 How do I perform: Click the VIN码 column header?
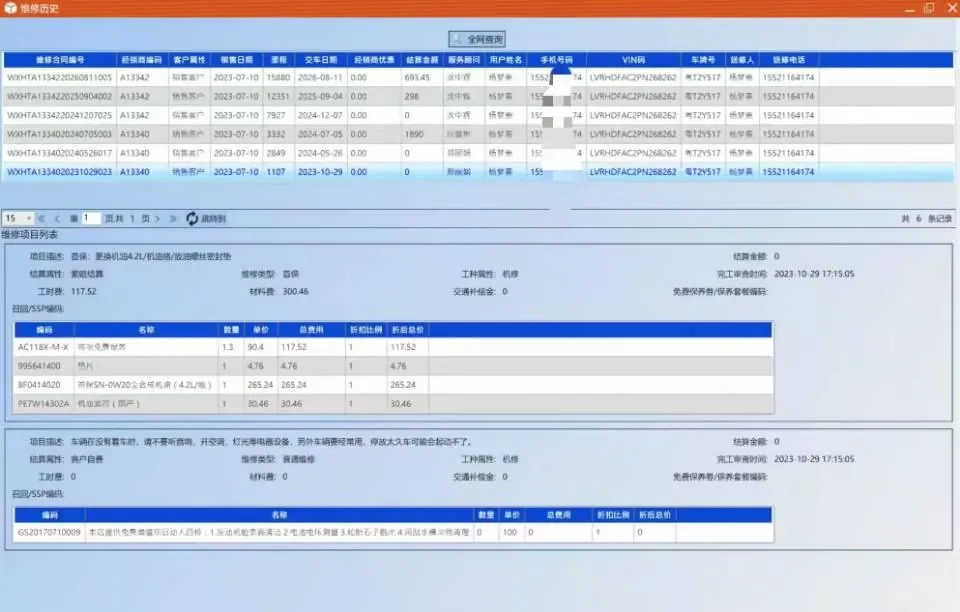634,60
